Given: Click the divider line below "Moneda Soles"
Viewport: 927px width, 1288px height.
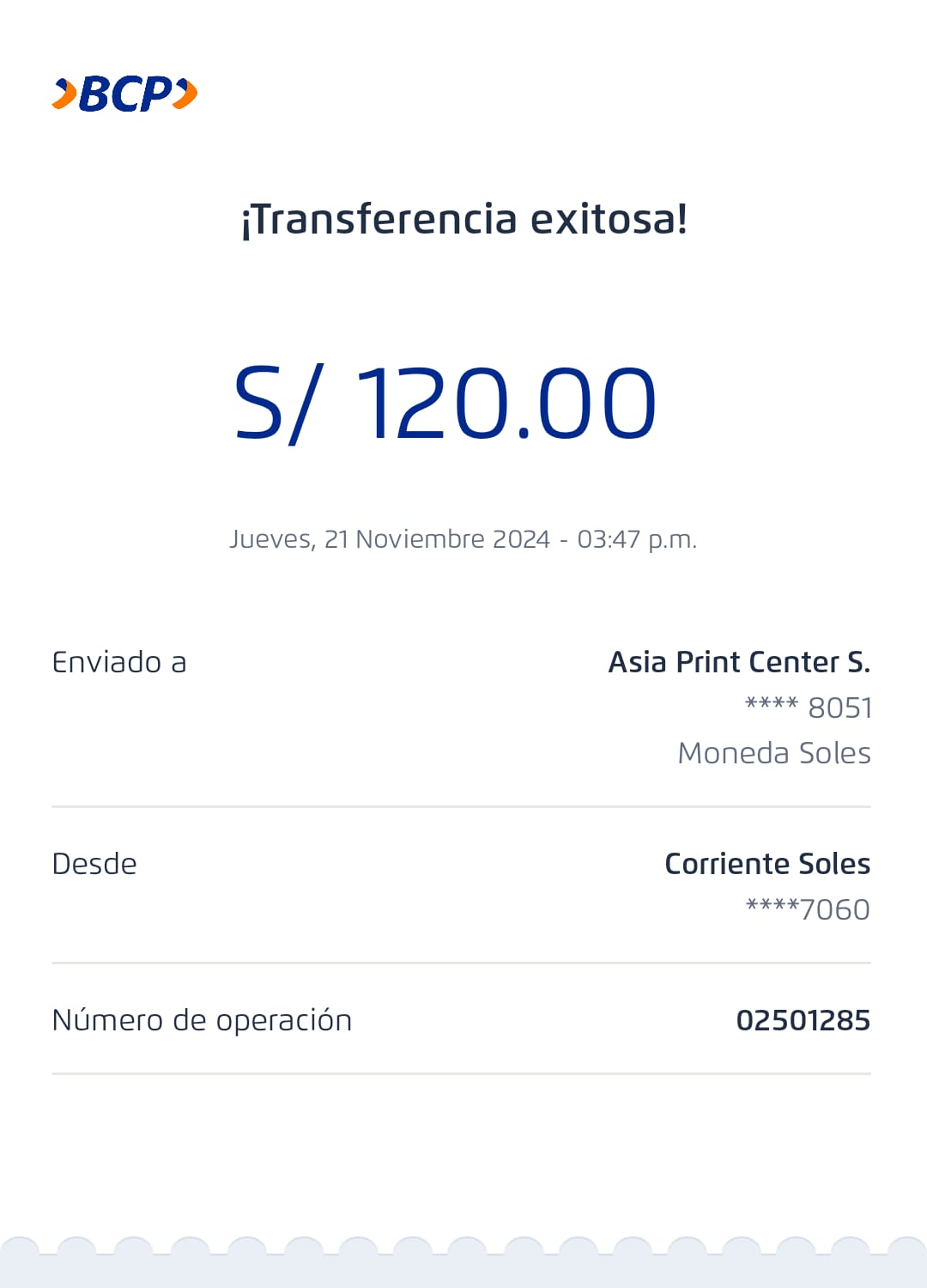Looking at the screenshot, I should [461, 807].
